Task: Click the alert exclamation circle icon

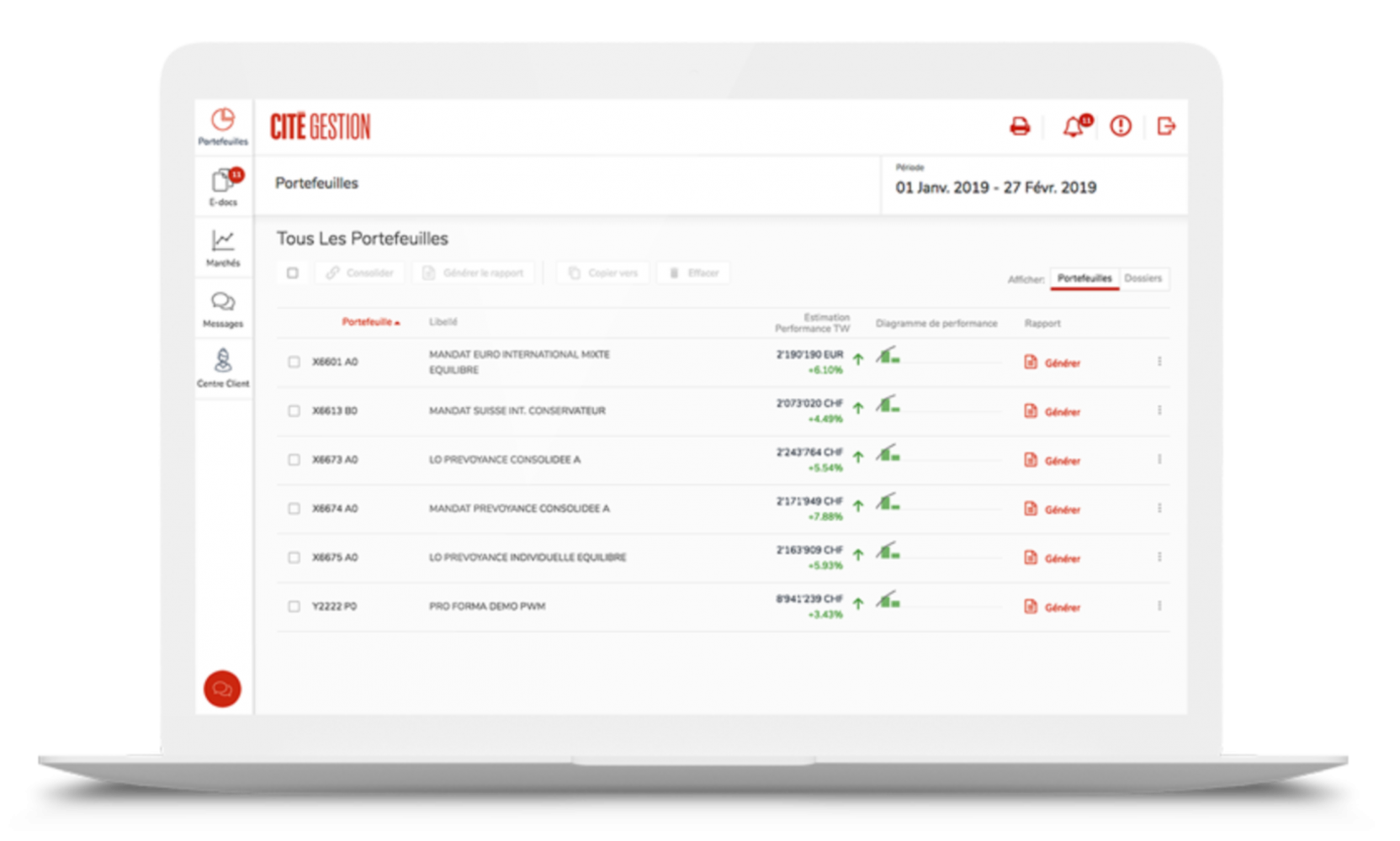Action: 1121,126
